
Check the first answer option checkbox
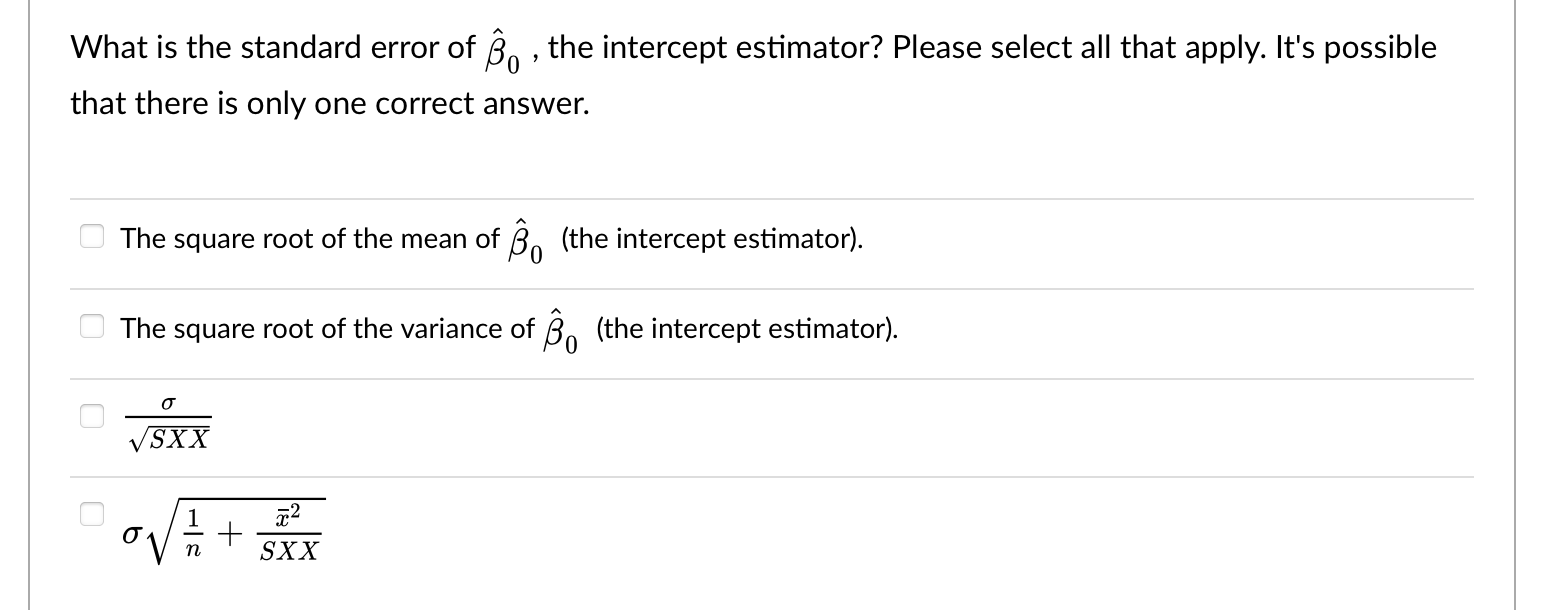click(x=92, y=234)
